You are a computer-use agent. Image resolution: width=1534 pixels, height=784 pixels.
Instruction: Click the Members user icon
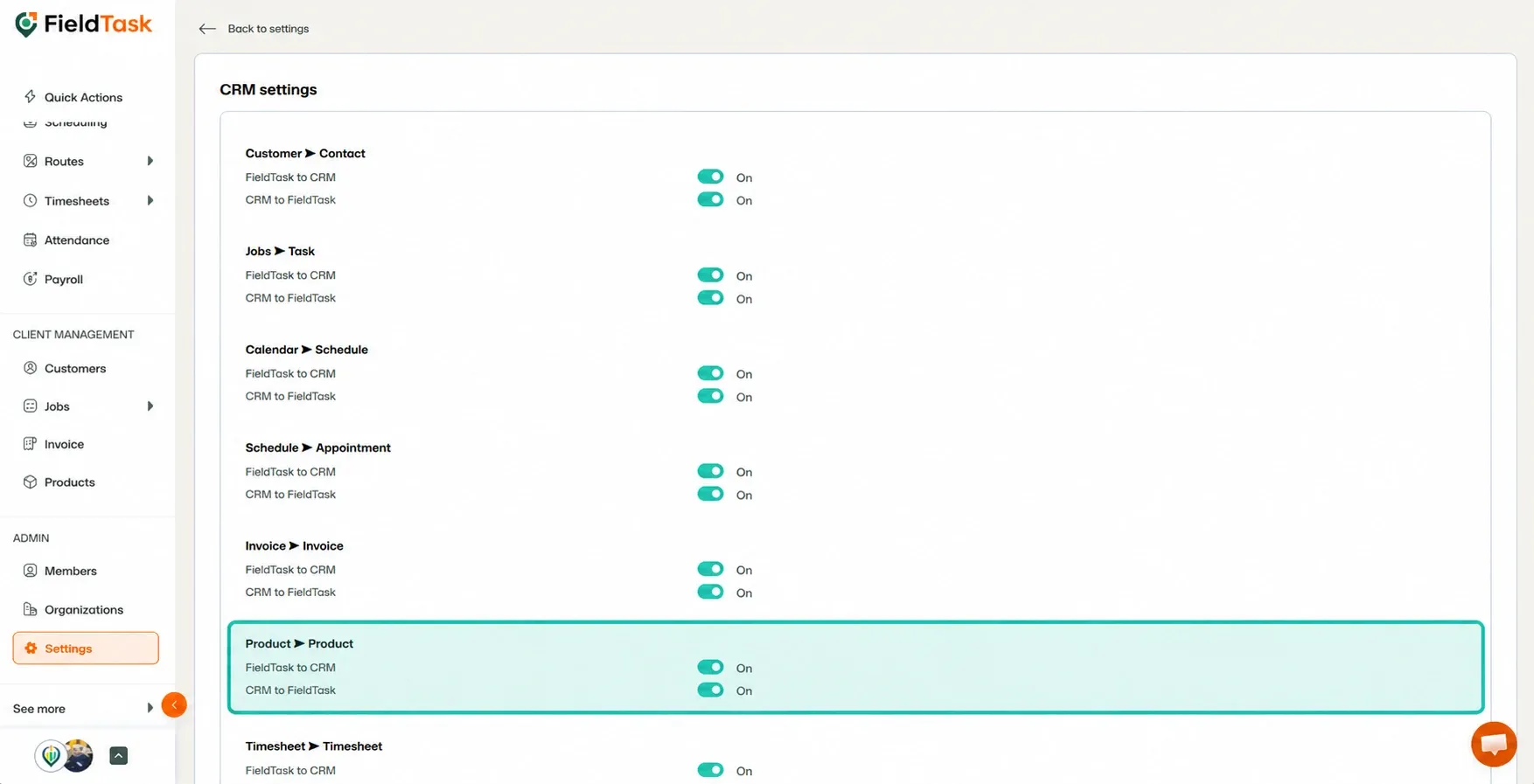tap(30, 570)
